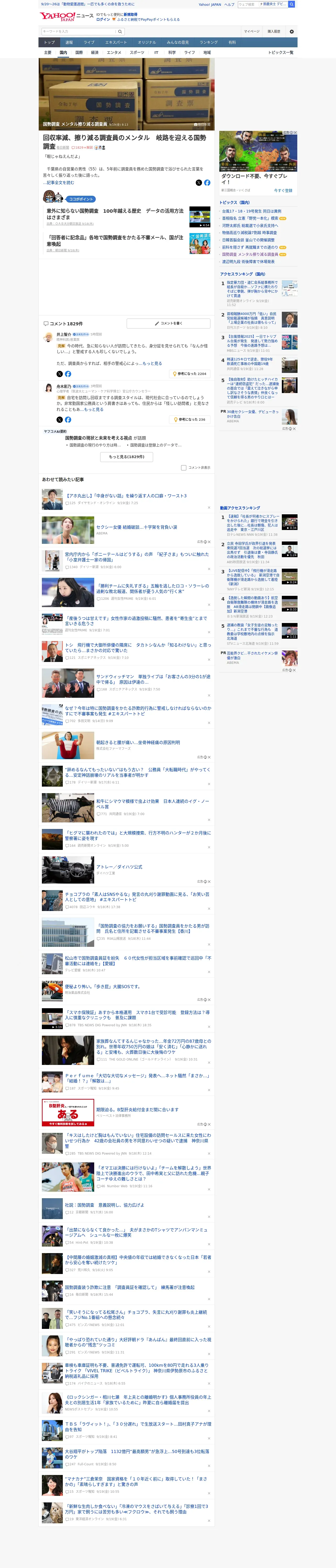336x1568 pixels.
Task: Open the サンドウィッチマン 単独ライブ recommended article
Action: click(153, 679)
